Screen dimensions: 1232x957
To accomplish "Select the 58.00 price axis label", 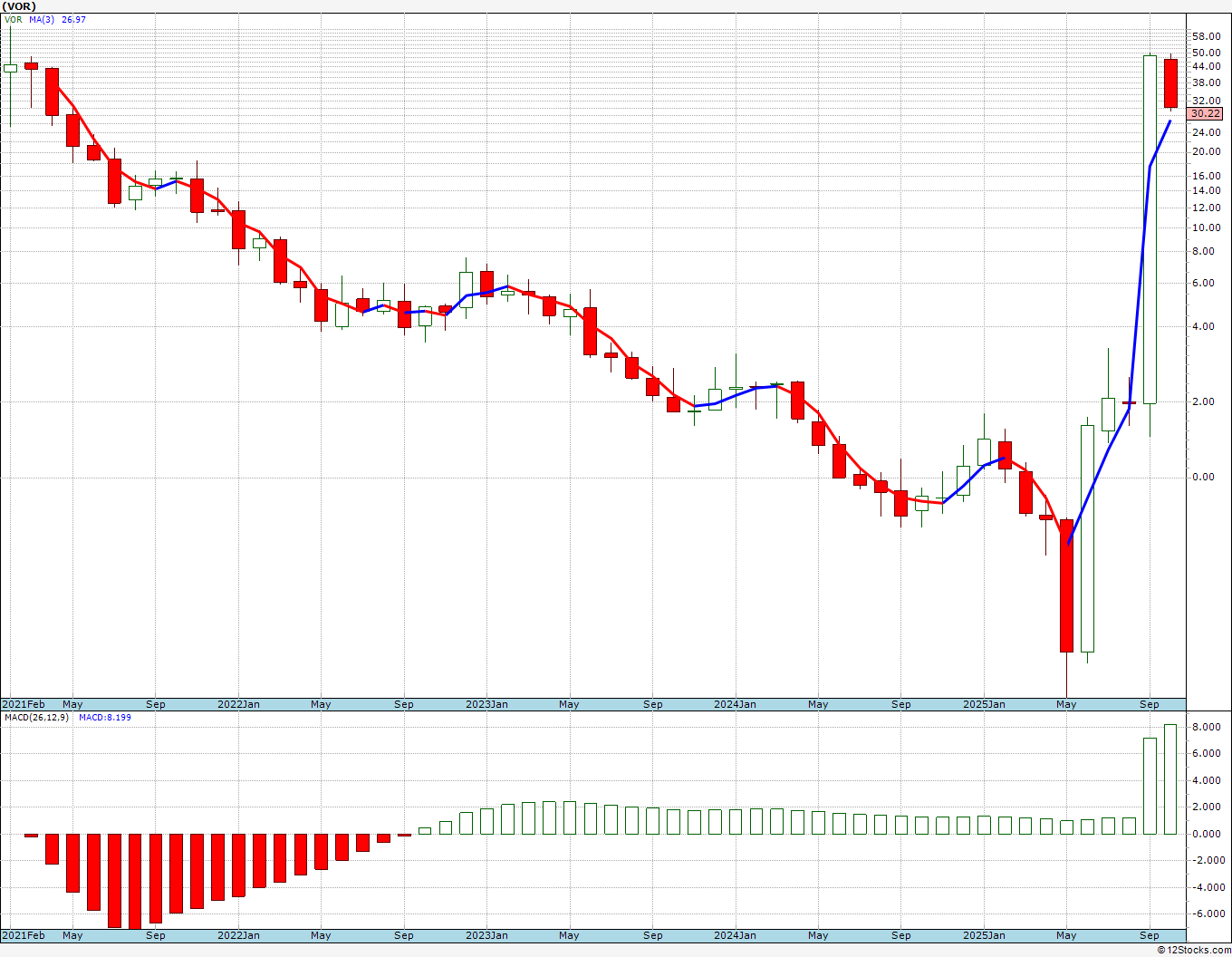I will click(x=1207, y=36).
